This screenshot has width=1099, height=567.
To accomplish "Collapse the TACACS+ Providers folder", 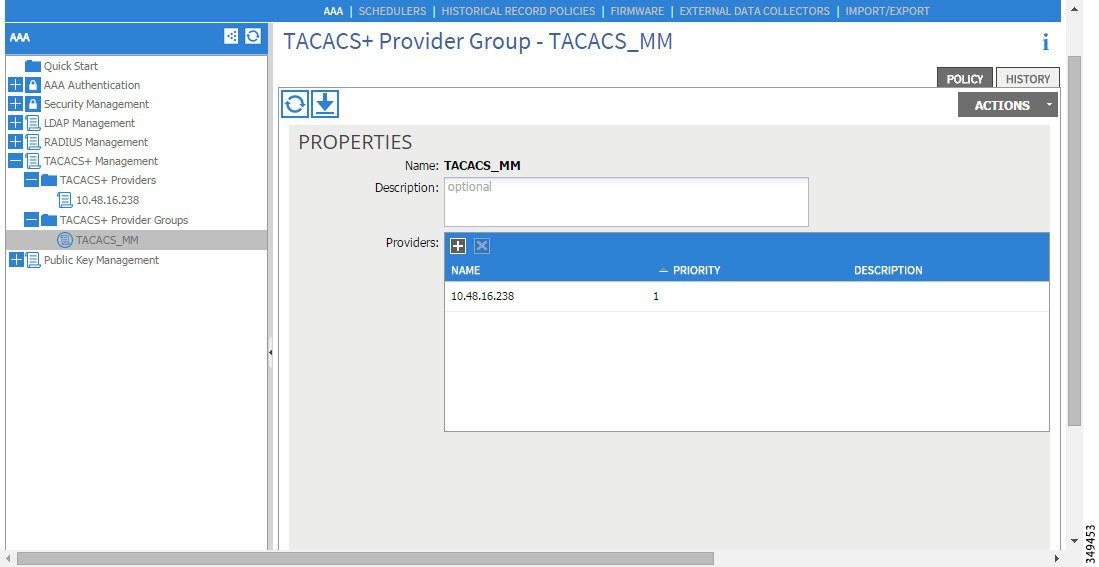I will 31,180.
